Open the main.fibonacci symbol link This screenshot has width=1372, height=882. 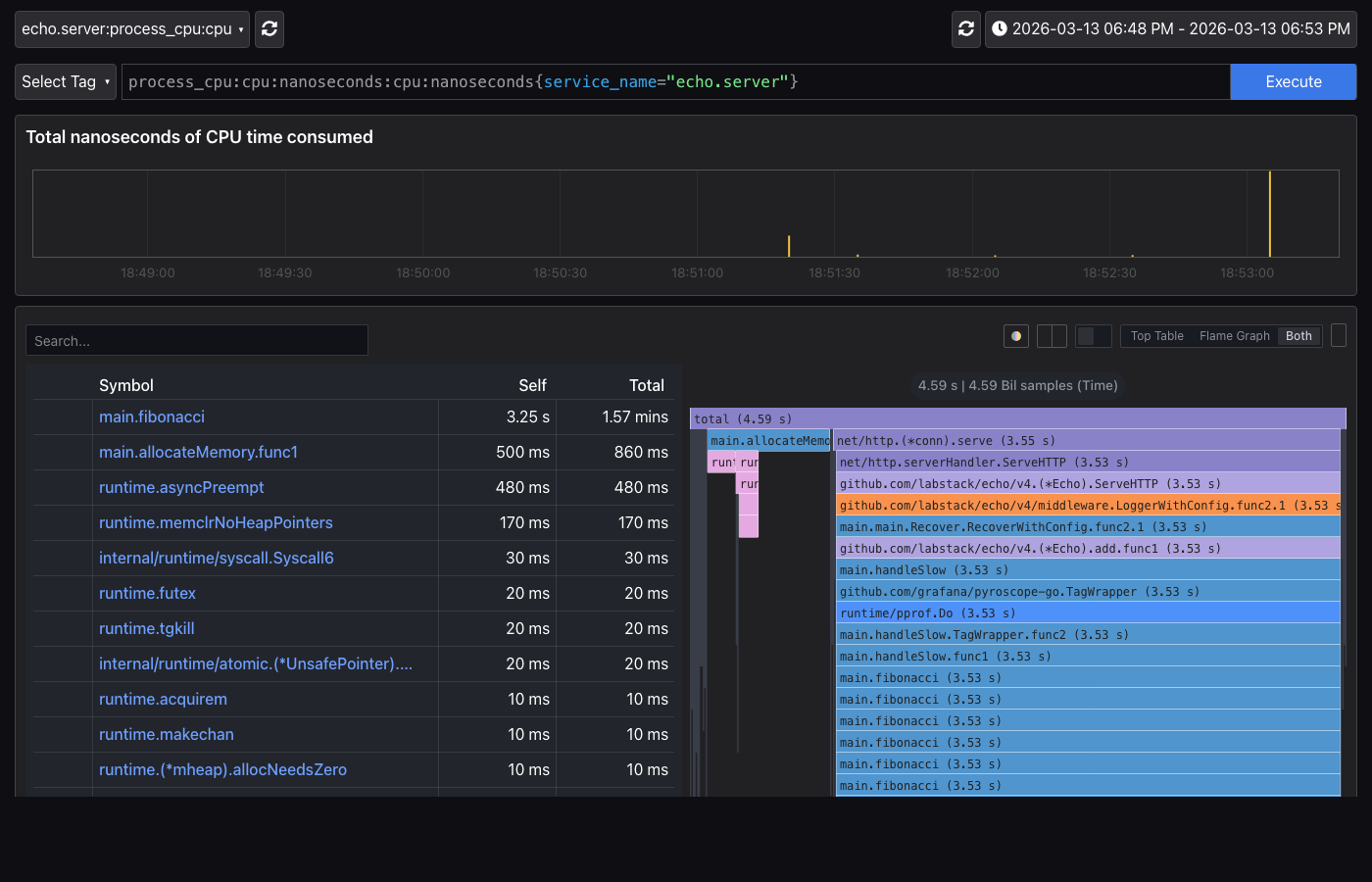(151, 416)
